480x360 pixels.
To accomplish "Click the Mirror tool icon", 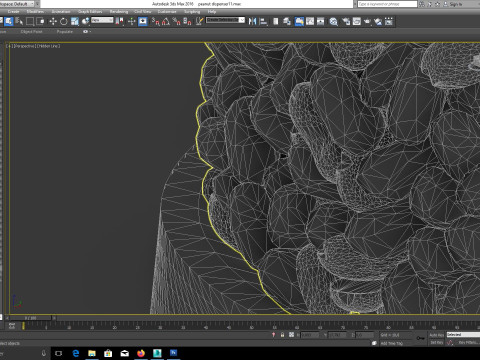I will (252, 22).
